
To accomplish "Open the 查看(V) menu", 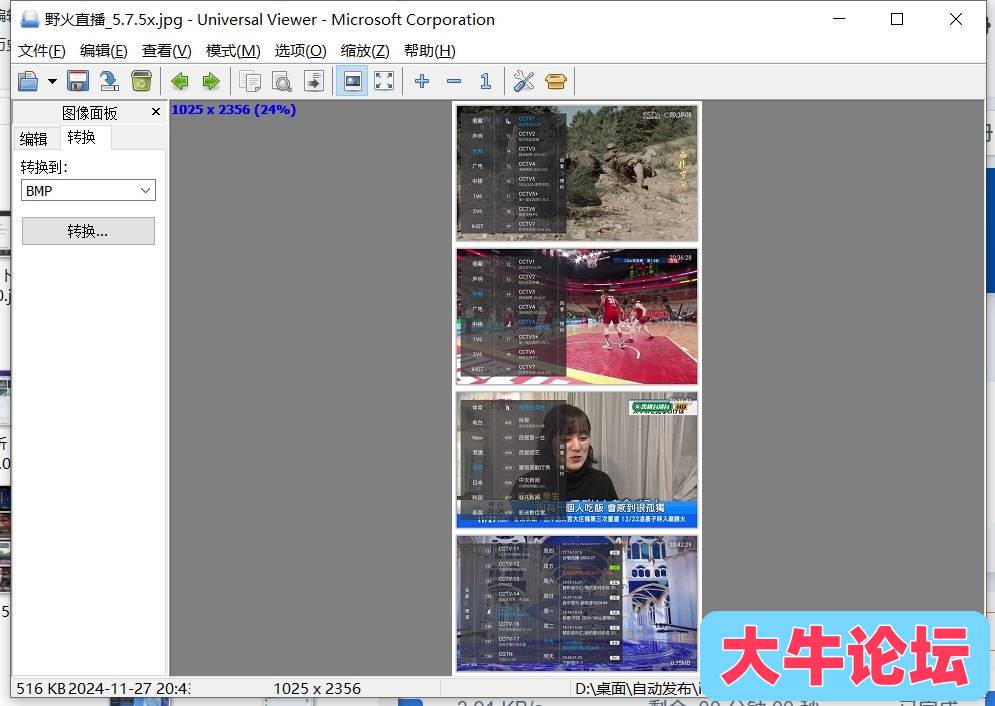I will (166, 51).
